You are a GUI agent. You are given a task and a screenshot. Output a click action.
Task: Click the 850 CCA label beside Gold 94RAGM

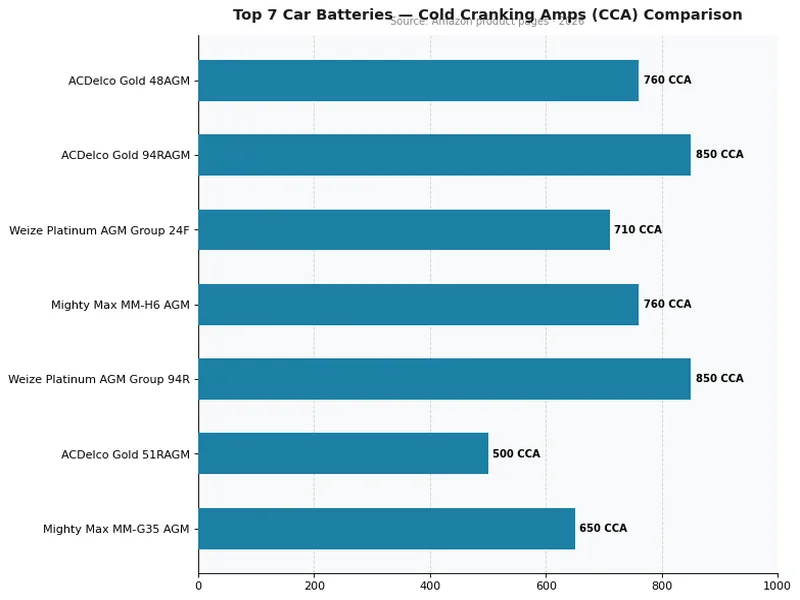click(717, 155)
